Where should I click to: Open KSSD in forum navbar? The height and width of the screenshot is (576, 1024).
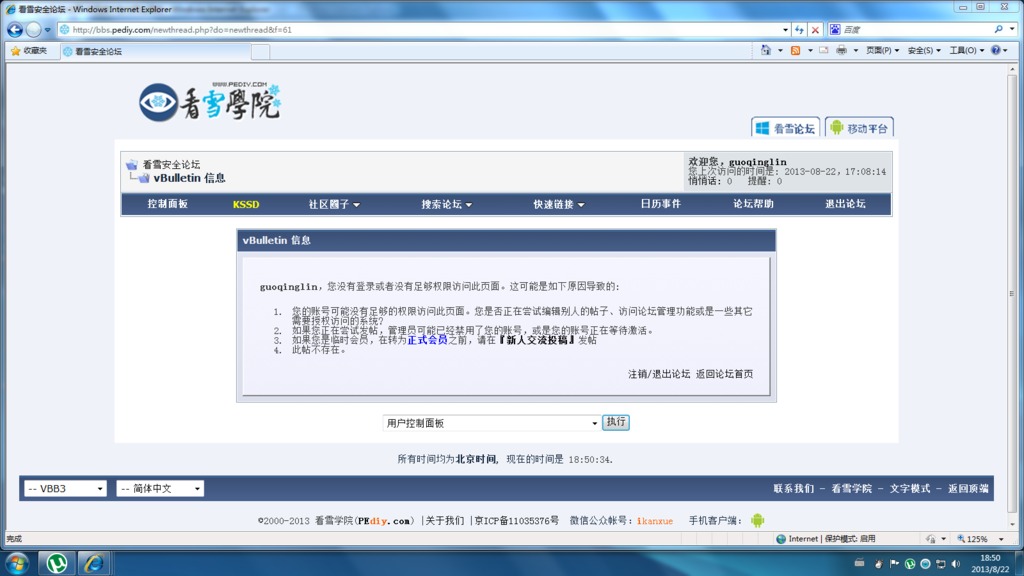pos(246,204)
